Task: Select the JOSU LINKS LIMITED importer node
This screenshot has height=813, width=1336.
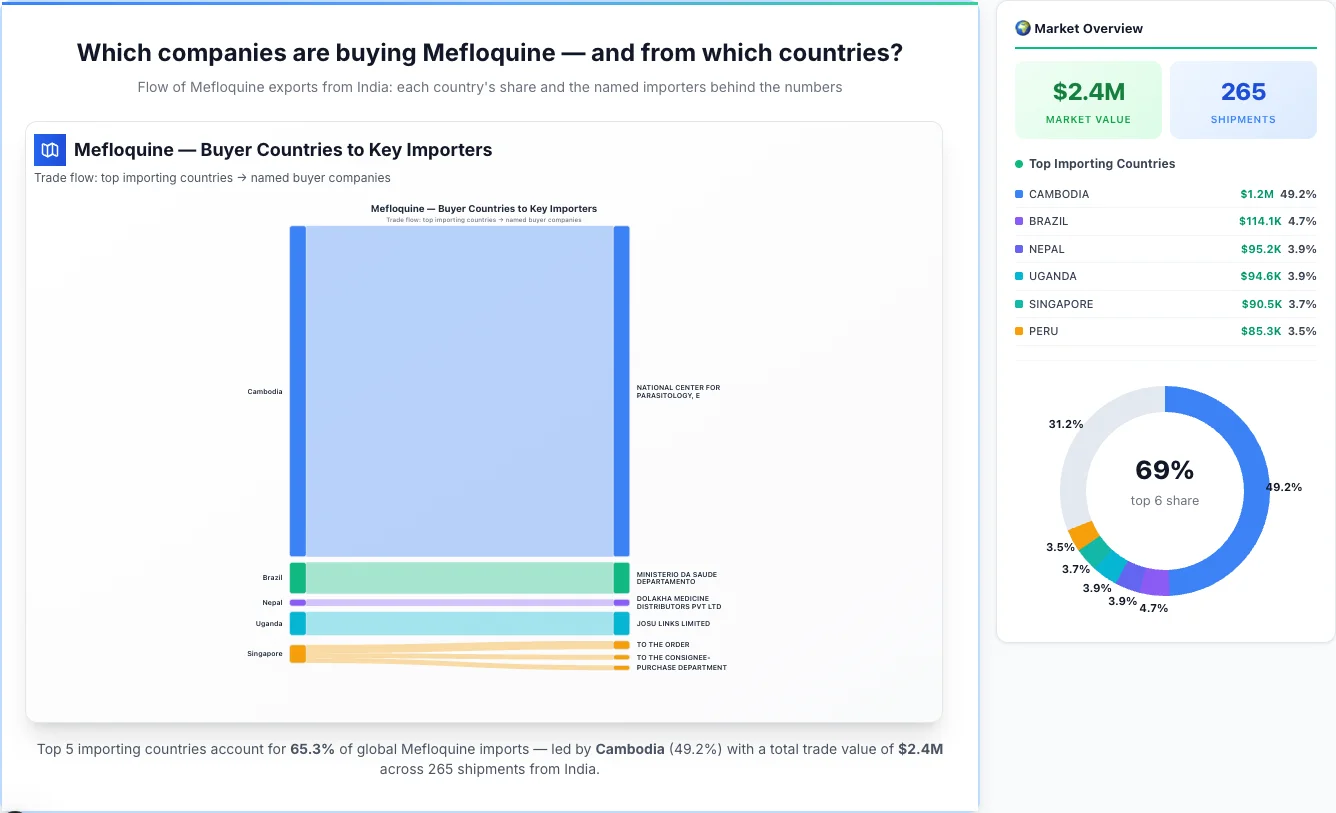Action: [x=622, y=622]
